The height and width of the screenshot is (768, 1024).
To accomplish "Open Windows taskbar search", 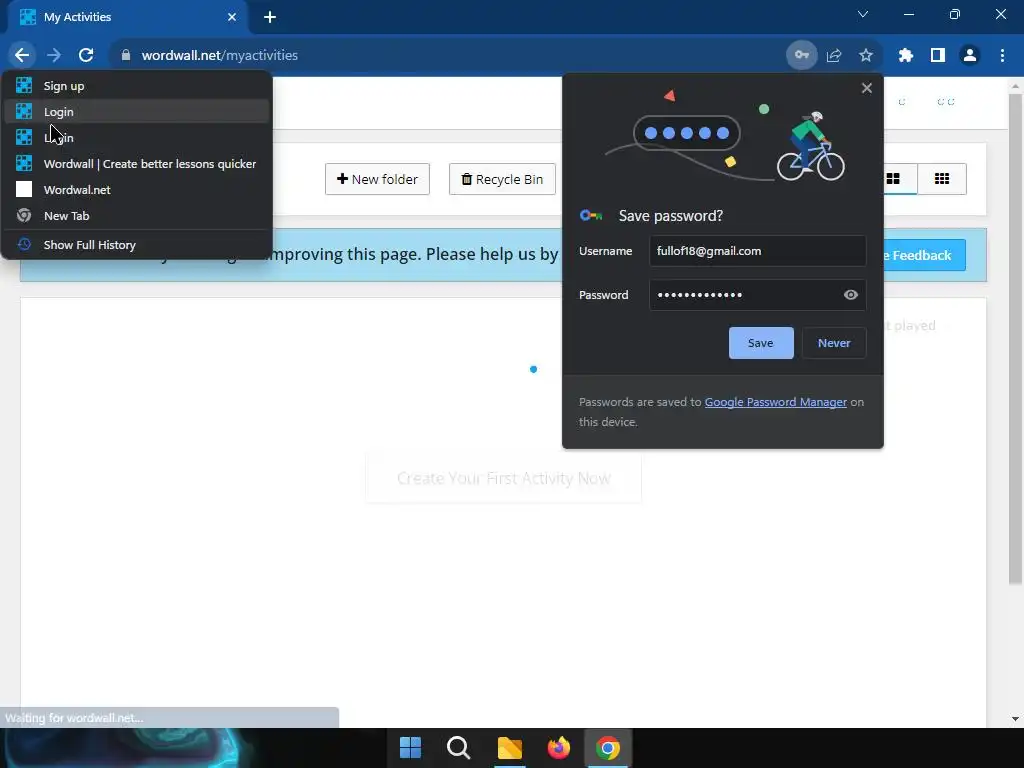I will pos(458,748).
